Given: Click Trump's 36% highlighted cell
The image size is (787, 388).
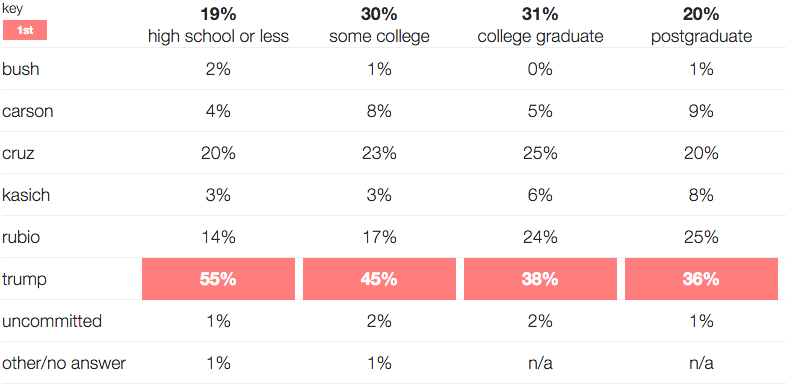Looking at the screenshot, I should pyautogui.click(x=701, y=279).
